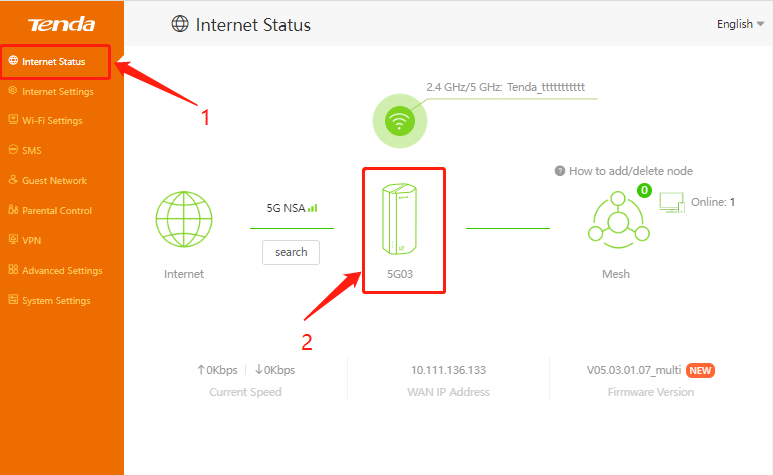
Task: Open Internet Status in sidebar
Action: [53, 61]
